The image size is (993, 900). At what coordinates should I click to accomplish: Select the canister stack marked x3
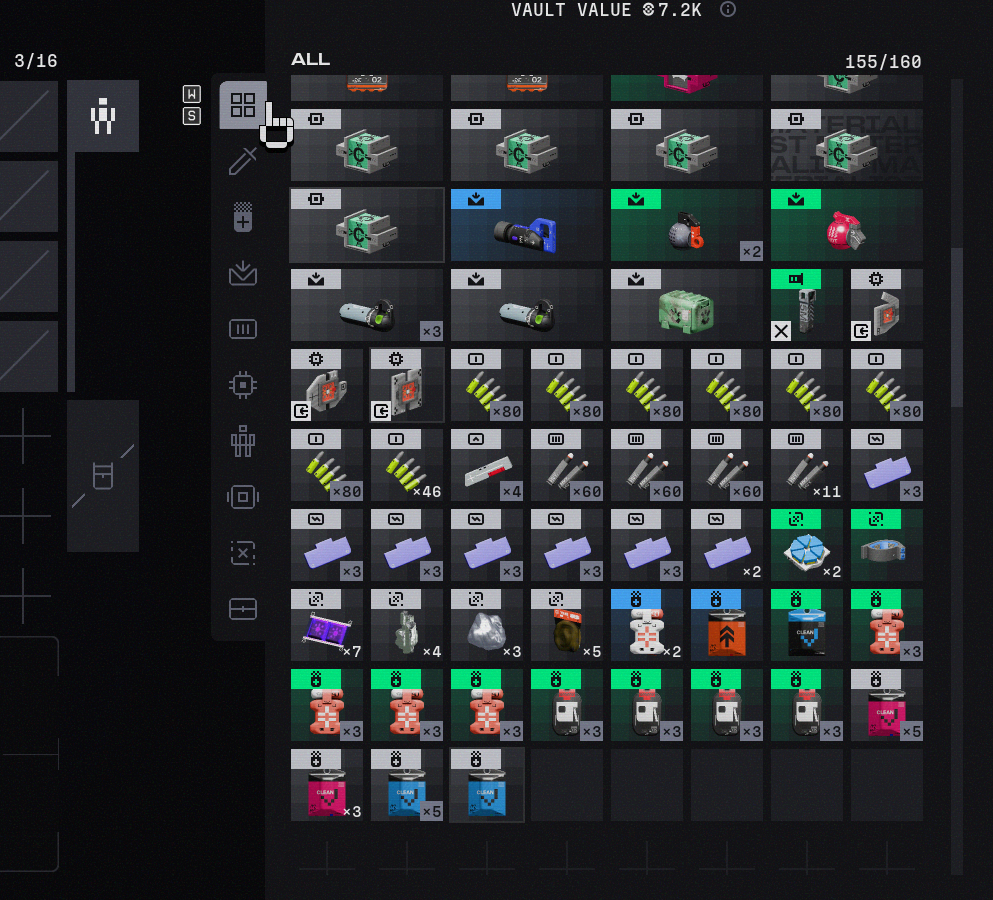pyautogui.click(x=367, y=305)
